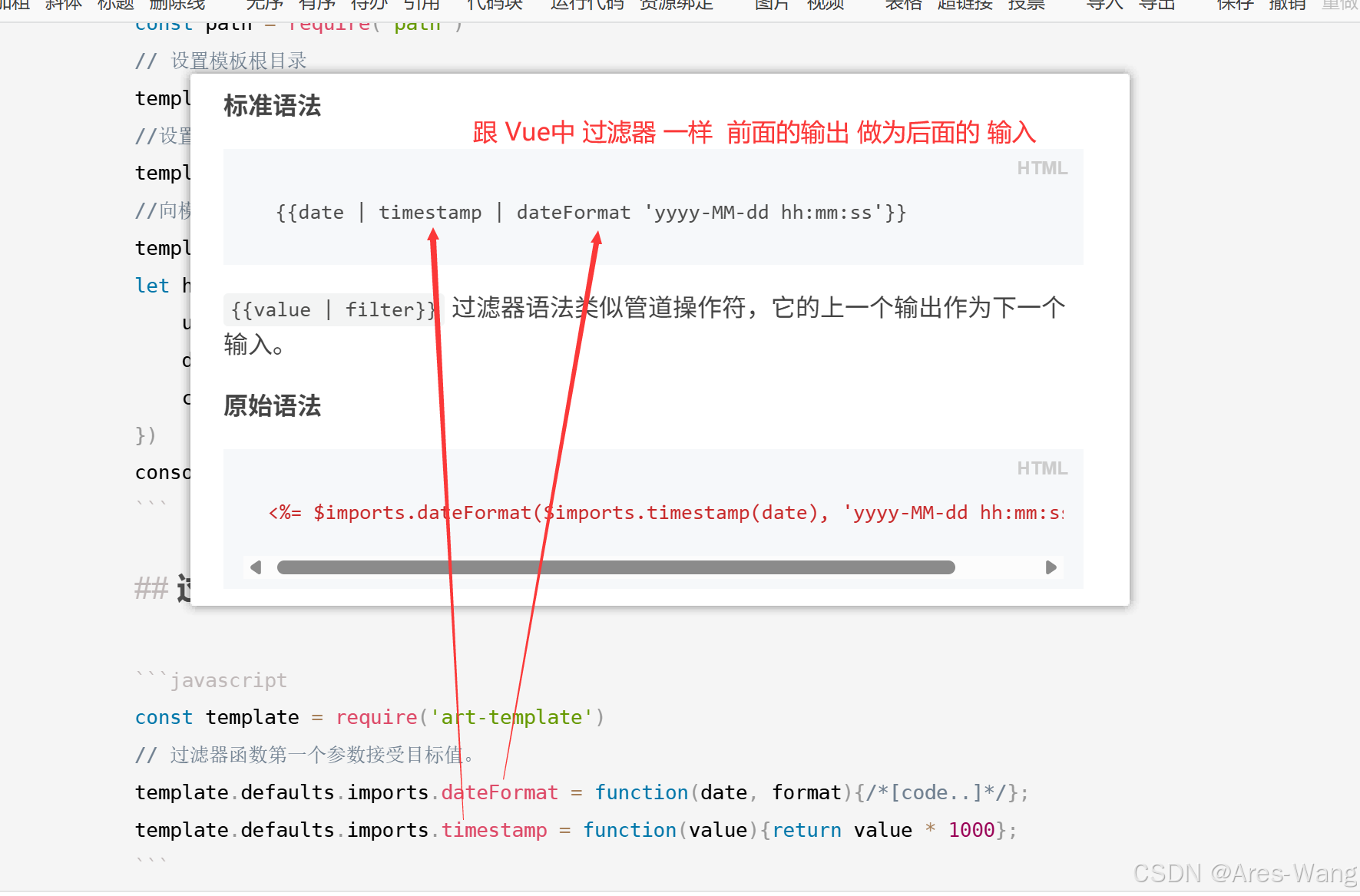
Task: Click the HTML label of the standard syntax block
Action: pyautogui.click(x=1042, y=168)
